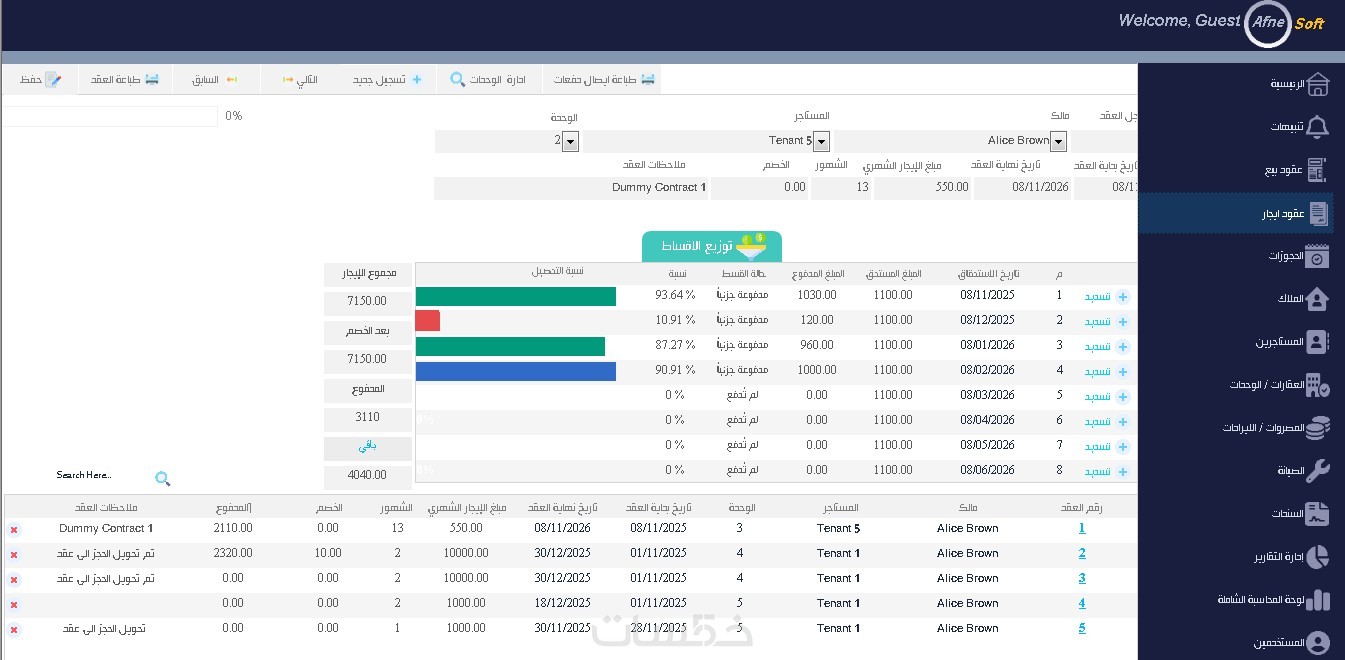Click طباعة ايصال دفعات print receipts
Viewport: 1345px width, 660px height.
604,79
